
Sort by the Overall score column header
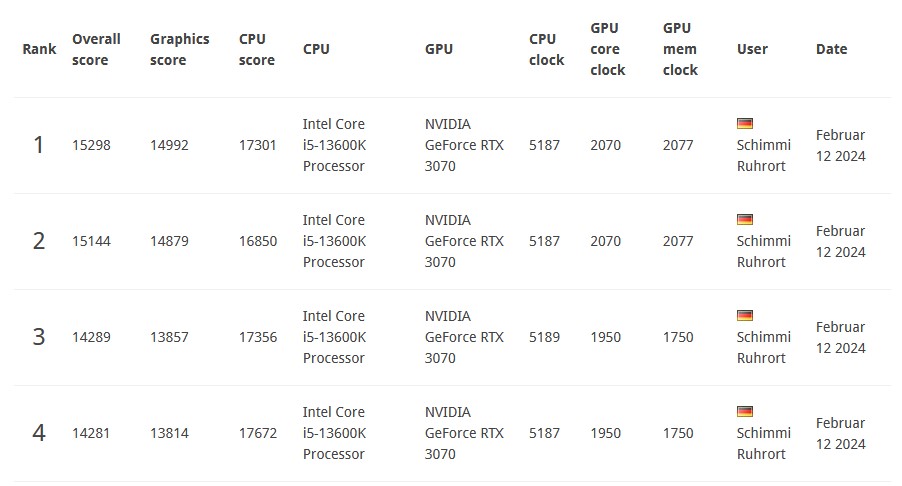pyautogui.click(x=96, y=49)
